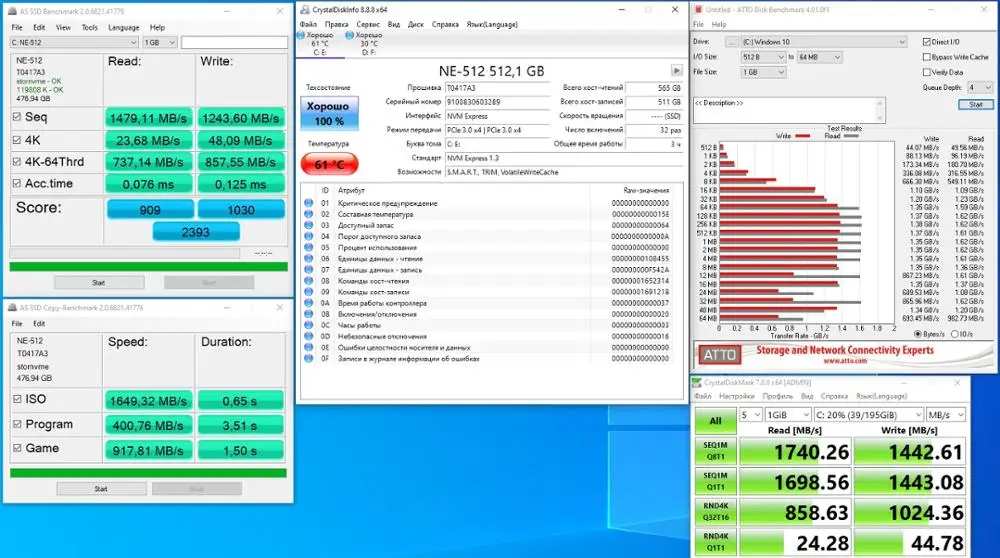This screenshot has width=1000, height=558.
Task: Toggle the Program copy test checkbox
Action: point(17,424)
